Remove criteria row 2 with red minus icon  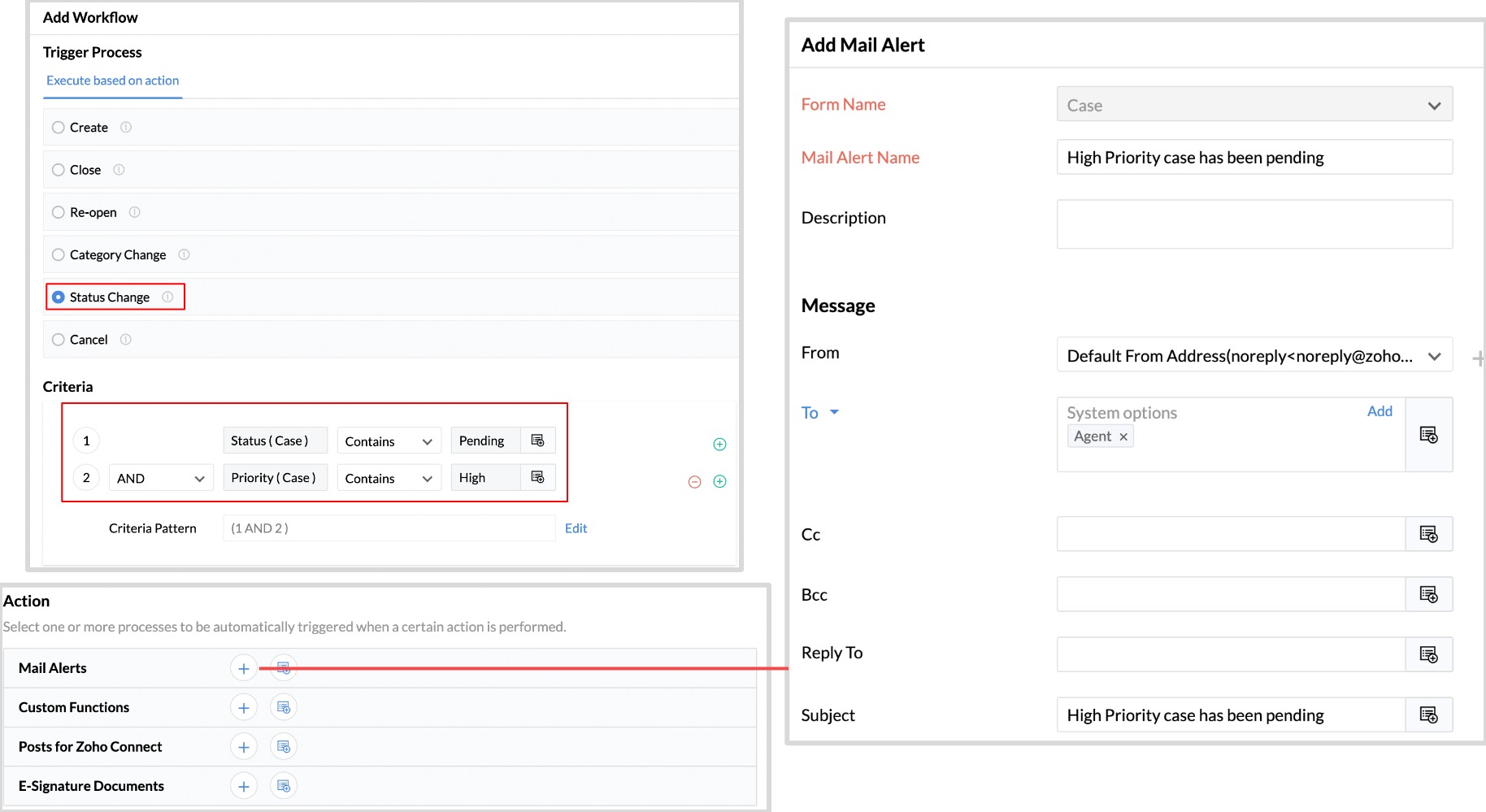coord(694,482)
